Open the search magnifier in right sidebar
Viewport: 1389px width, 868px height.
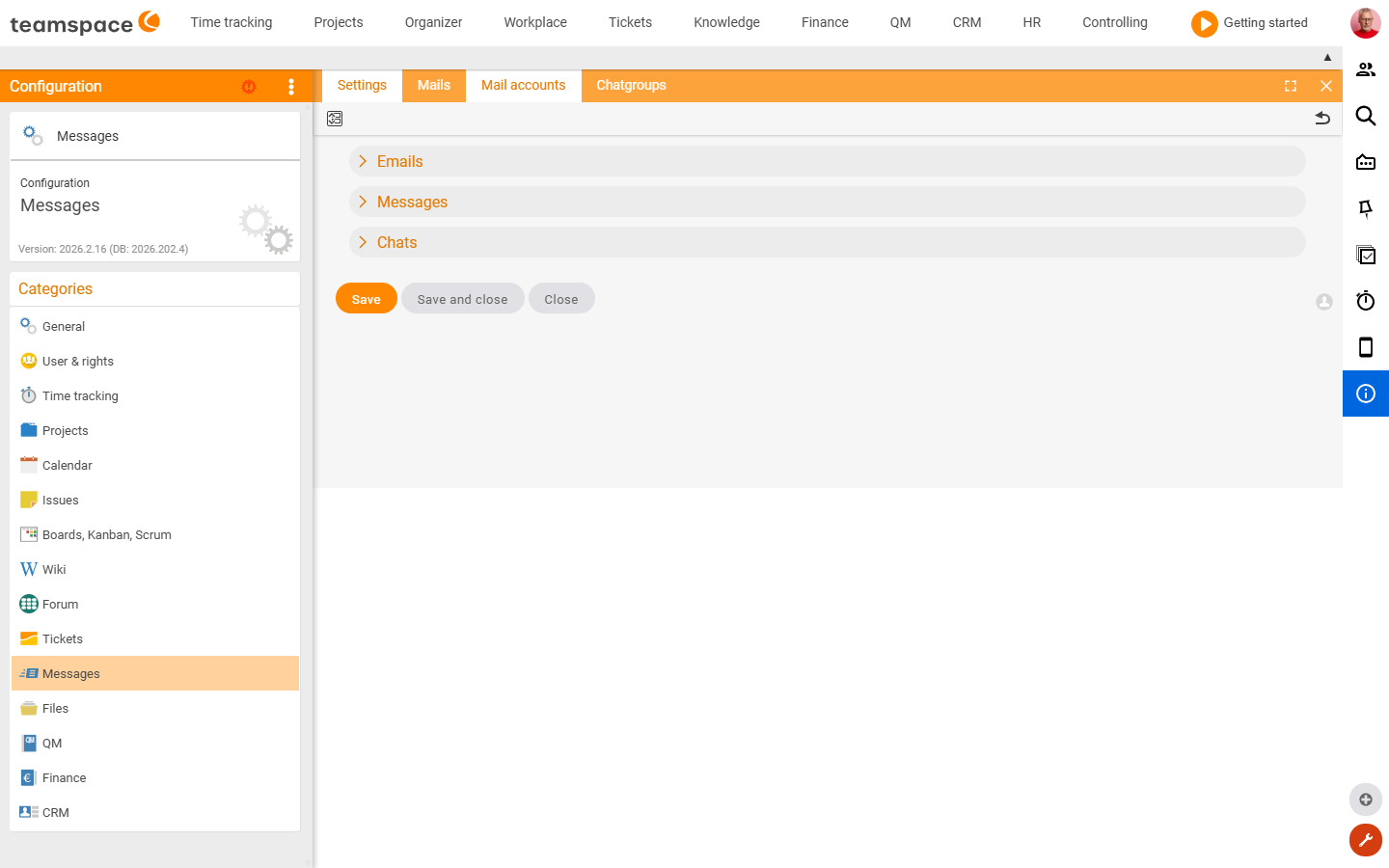[x=1366, y=116]
